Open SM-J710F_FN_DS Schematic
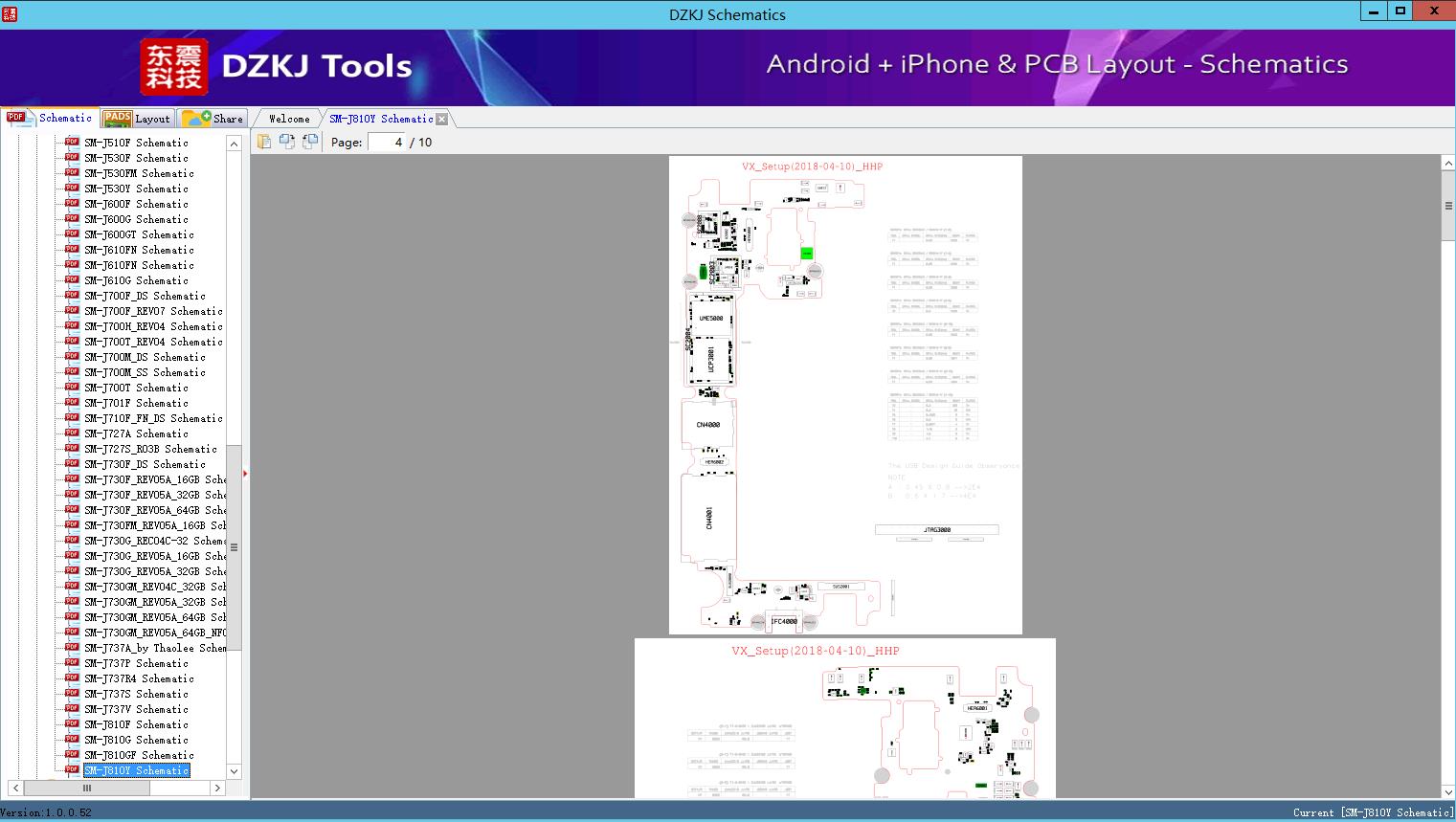 pos(153,418)
